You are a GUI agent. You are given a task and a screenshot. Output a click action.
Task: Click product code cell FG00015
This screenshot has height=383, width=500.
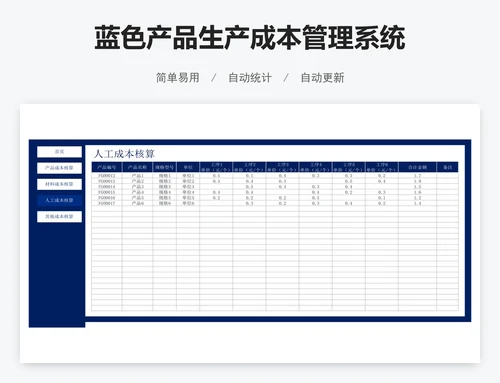[x=107, y=192]
